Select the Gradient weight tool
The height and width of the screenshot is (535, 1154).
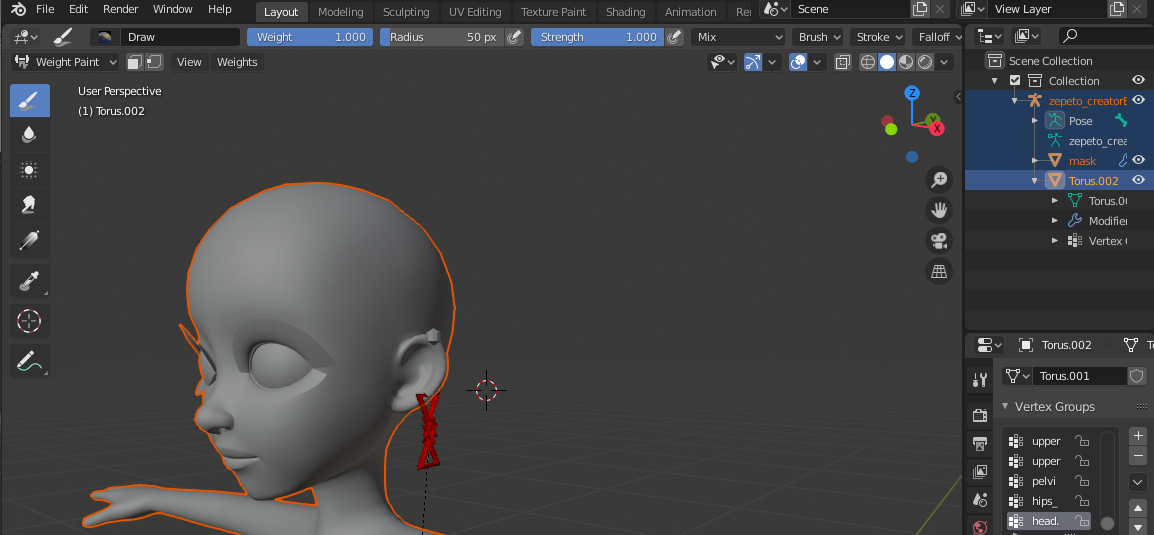29,240
